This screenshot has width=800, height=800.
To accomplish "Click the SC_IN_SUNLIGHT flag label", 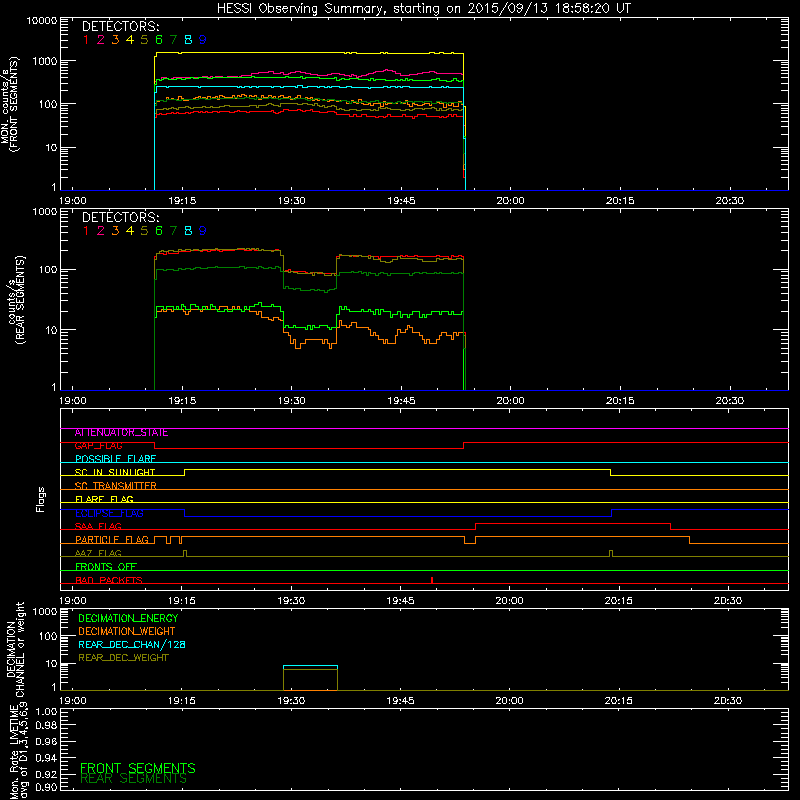I will (x=115, y=472).
